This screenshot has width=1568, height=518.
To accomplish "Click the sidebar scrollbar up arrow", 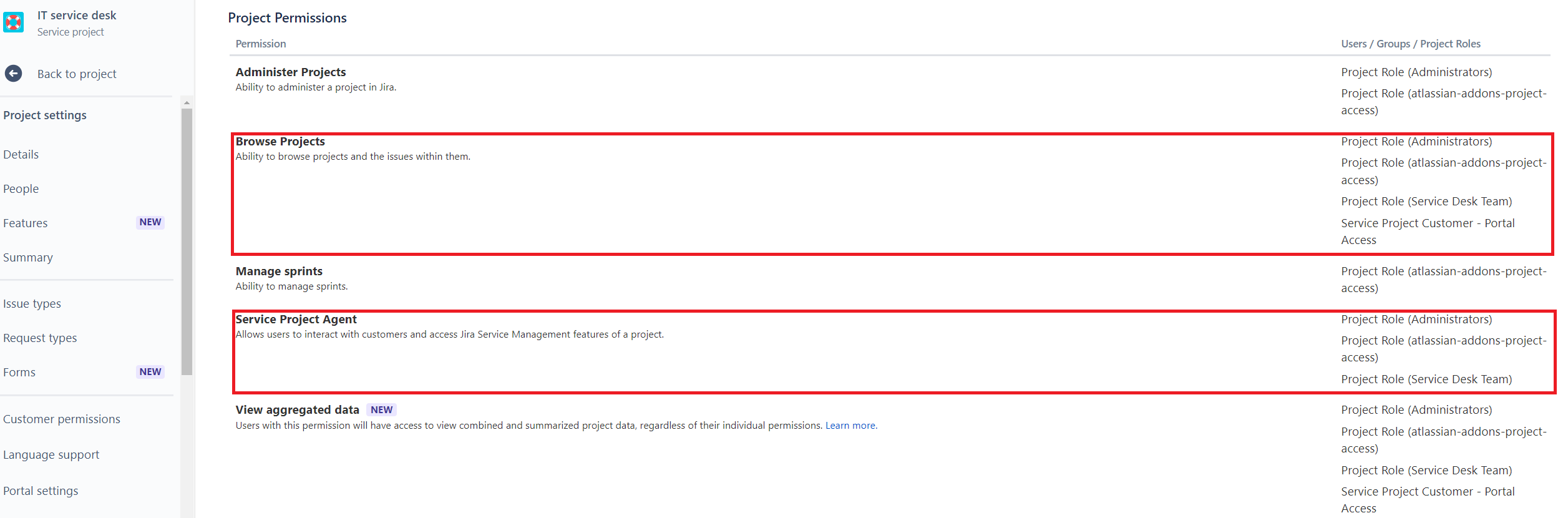I will pyautogui.click(x=187, y=103).
